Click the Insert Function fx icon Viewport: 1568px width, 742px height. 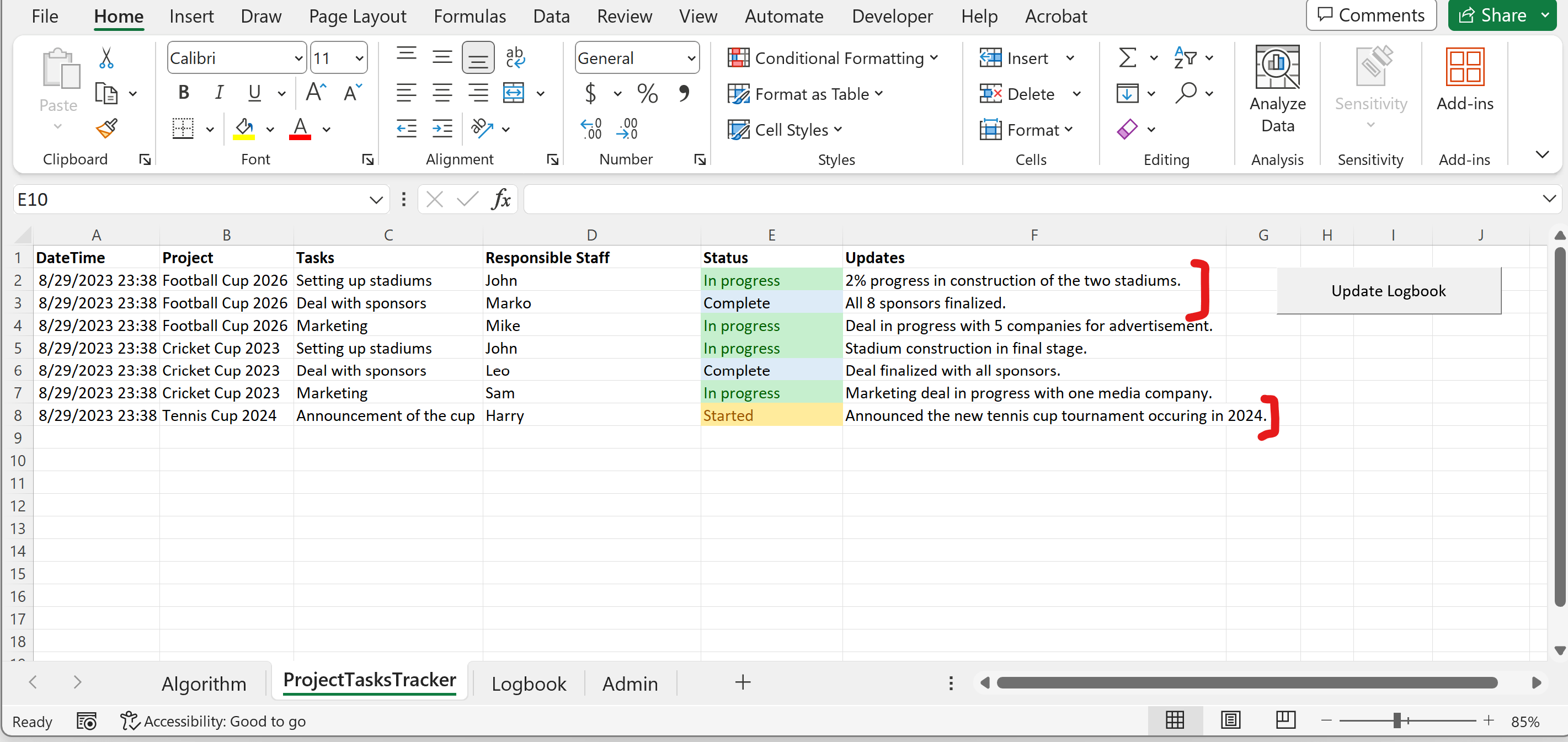click(500, 199)
